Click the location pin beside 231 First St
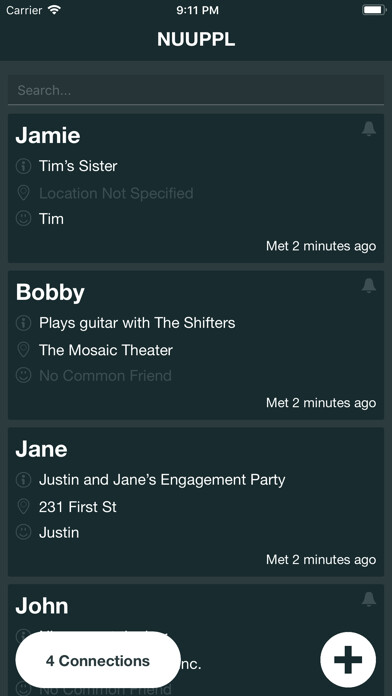This screenshot has width=392, height=696. (x=24, y=506)
